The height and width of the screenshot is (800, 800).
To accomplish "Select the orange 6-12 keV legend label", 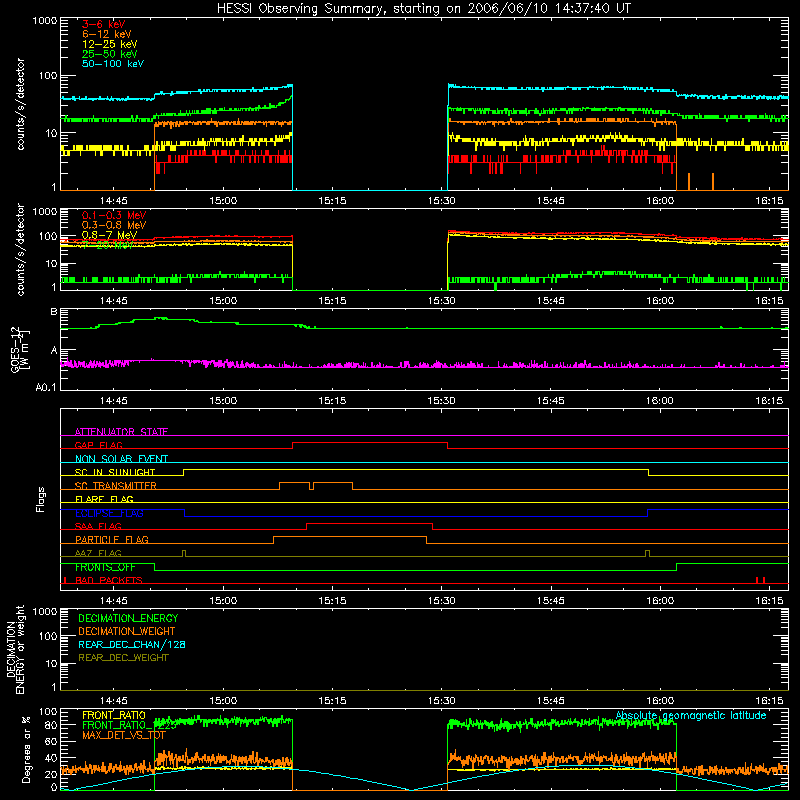I will (x=107, y=34).
